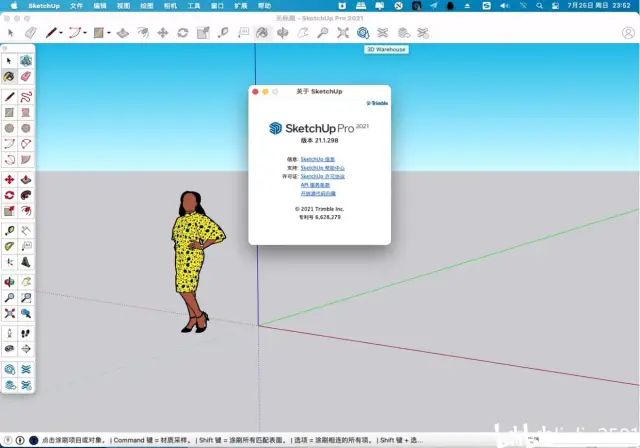Click the Select arrow in top toolbar

tap(11, 33)
